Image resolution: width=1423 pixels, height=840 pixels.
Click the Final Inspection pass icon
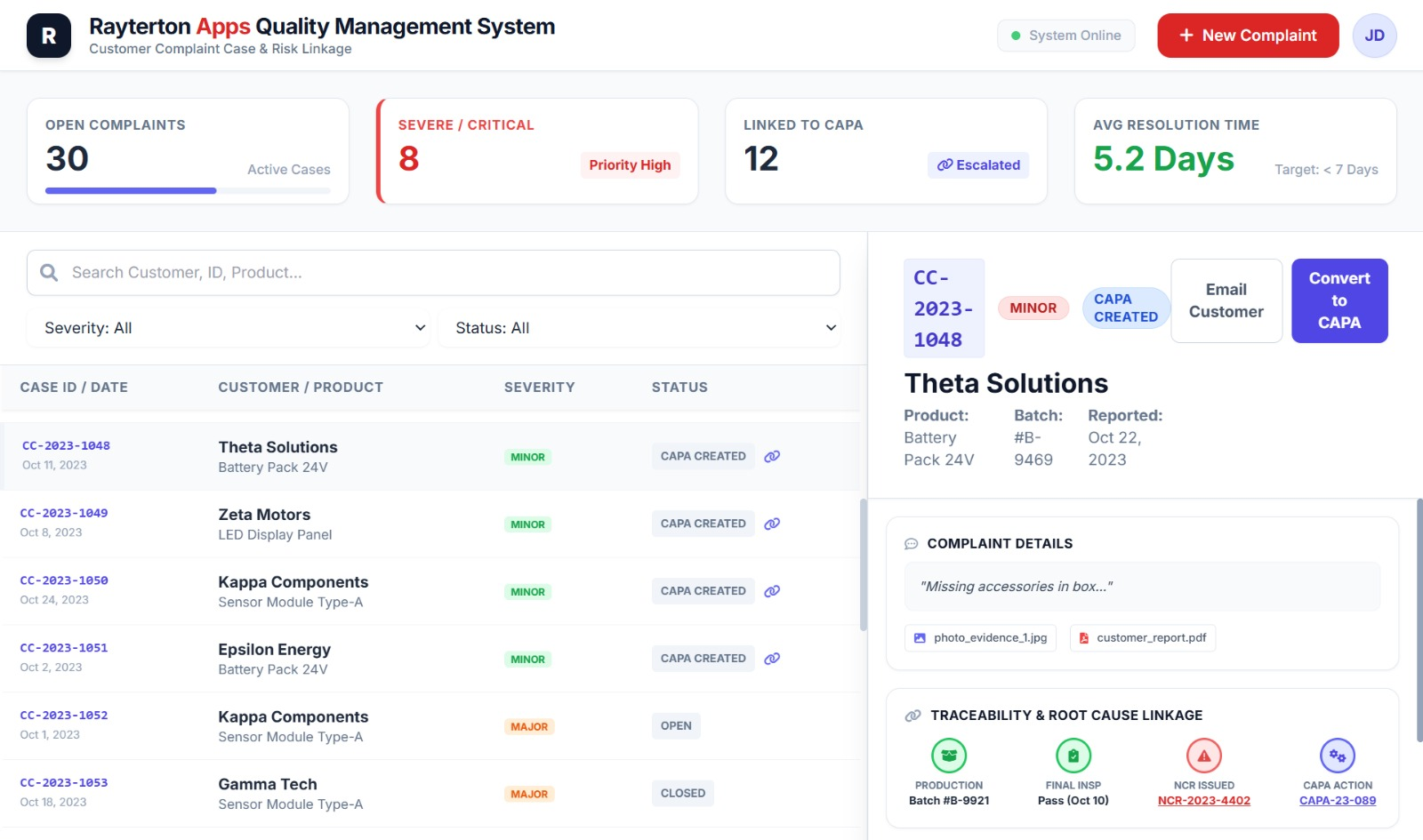1072,756
